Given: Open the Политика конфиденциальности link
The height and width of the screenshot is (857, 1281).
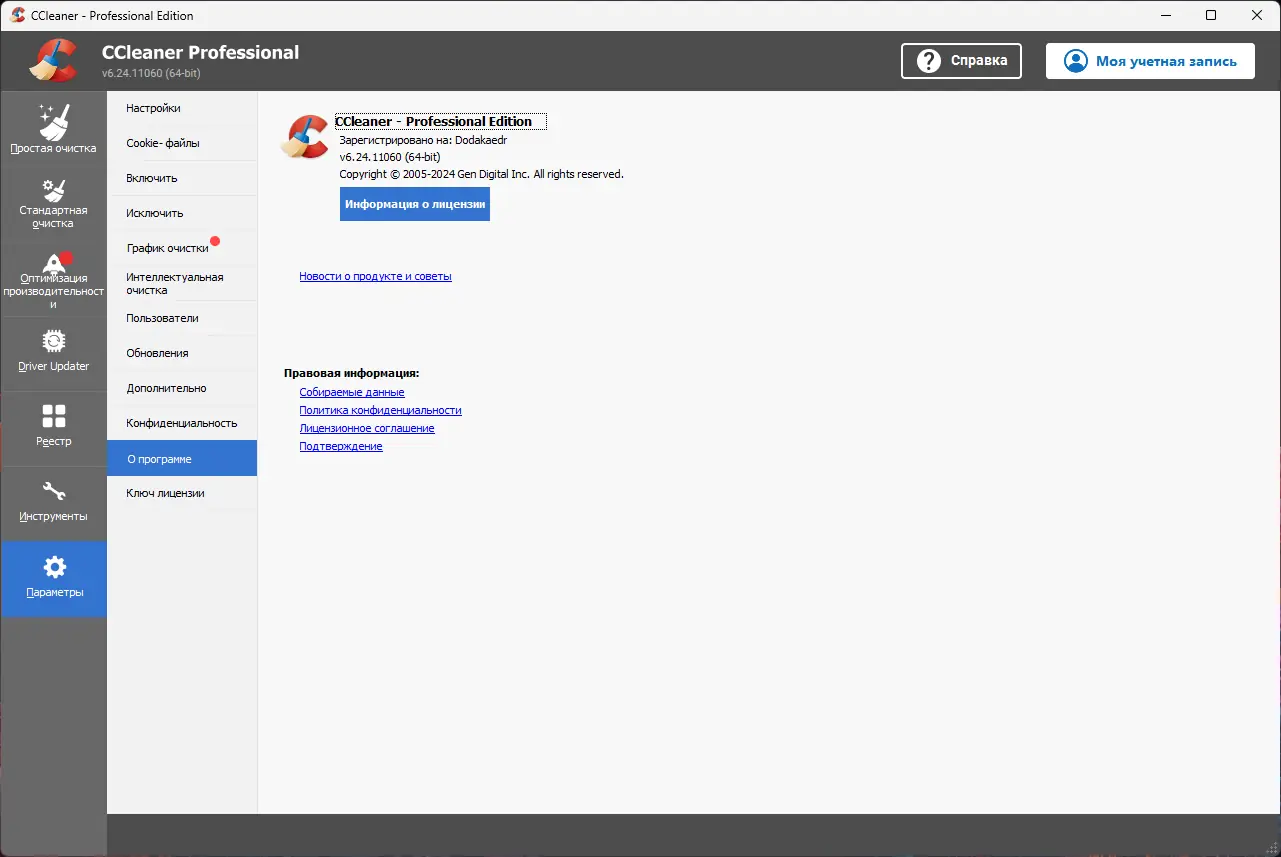Looking at the screenshot, I should (380, 410).
